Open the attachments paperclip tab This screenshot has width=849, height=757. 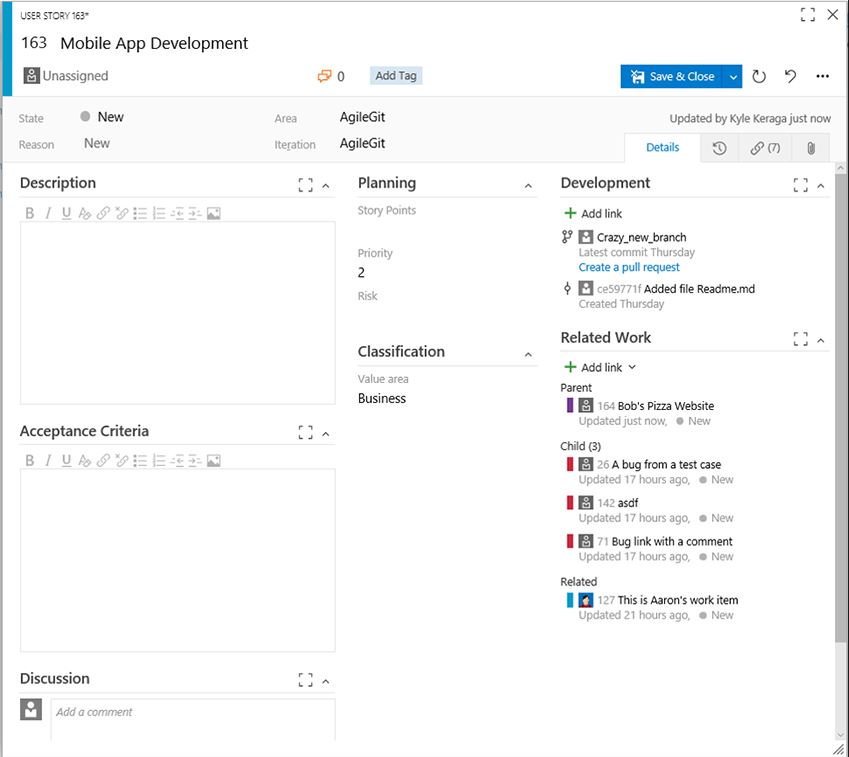click(810, 148)
